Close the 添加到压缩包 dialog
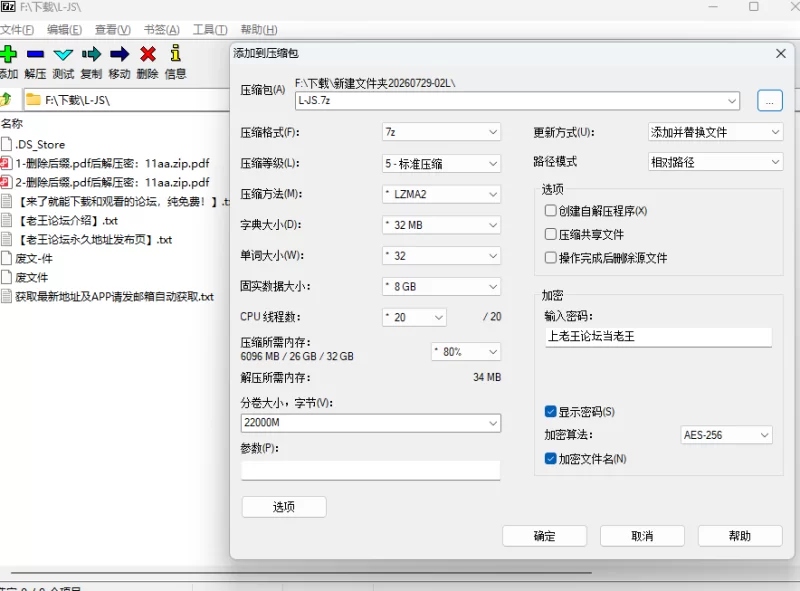 781,54
